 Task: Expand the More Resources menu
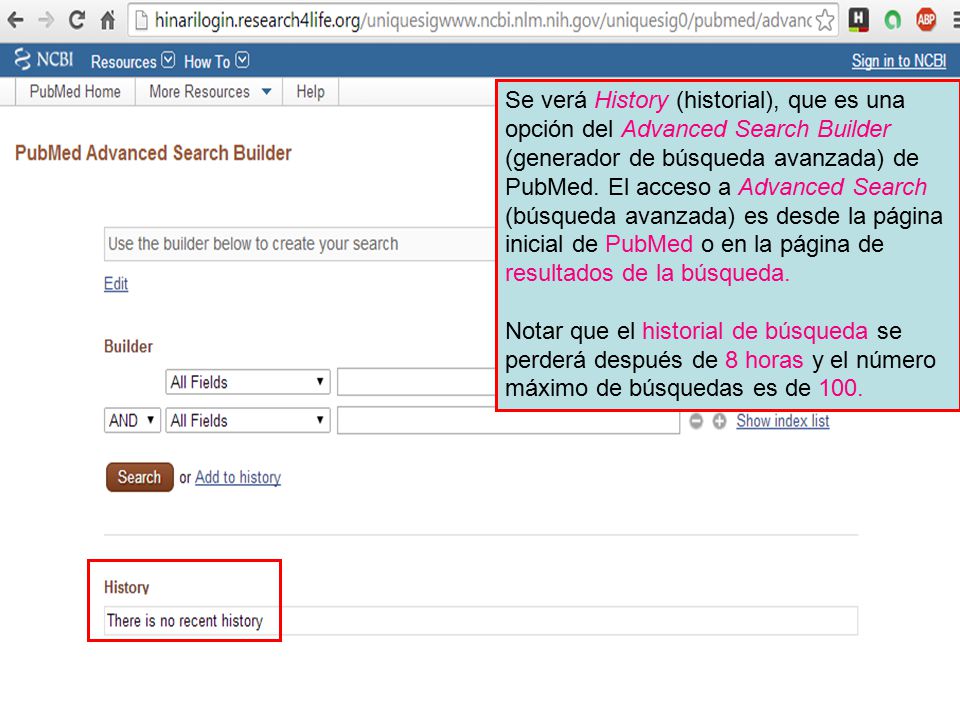(210, 92)
